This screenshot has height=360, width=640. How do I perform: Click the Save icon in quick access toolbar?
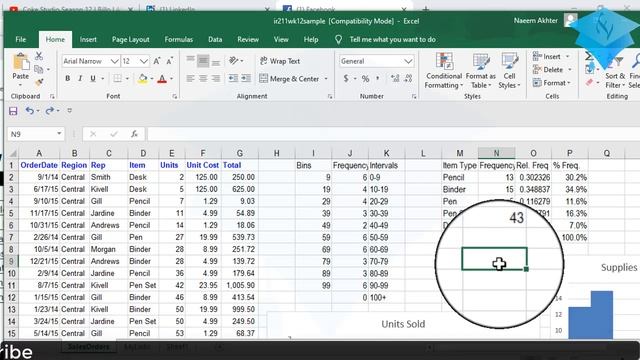click(x=13, y=111)
